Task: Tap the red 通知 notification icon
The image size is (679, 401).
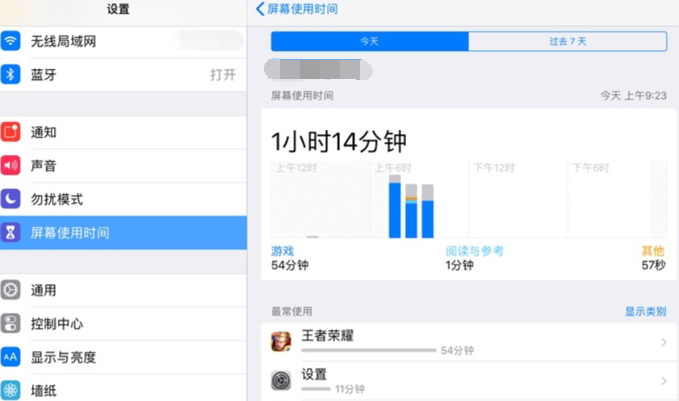Action: 10,132
